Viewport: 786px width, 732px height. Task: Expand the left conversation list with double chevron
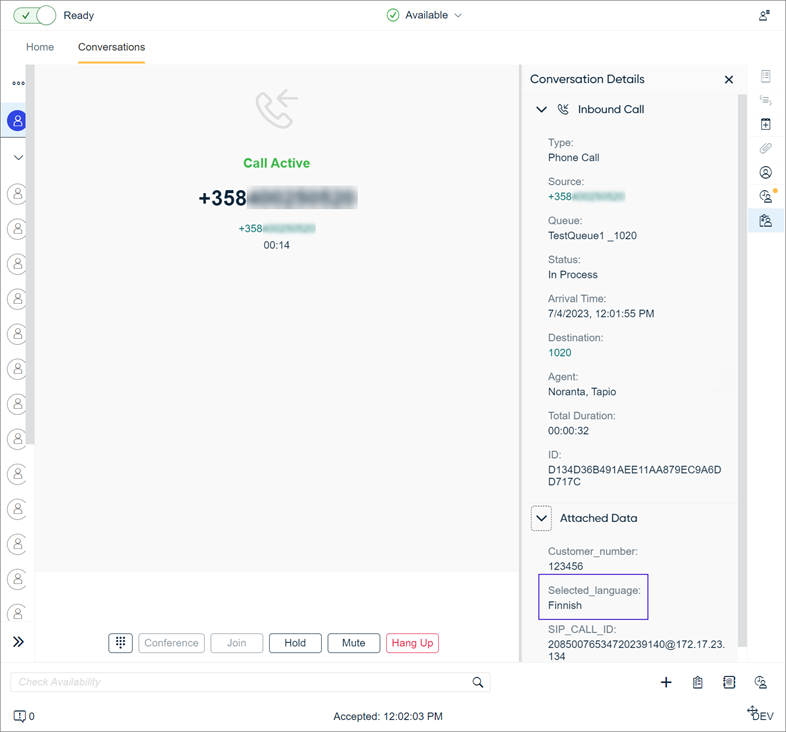tap(18, 642)
